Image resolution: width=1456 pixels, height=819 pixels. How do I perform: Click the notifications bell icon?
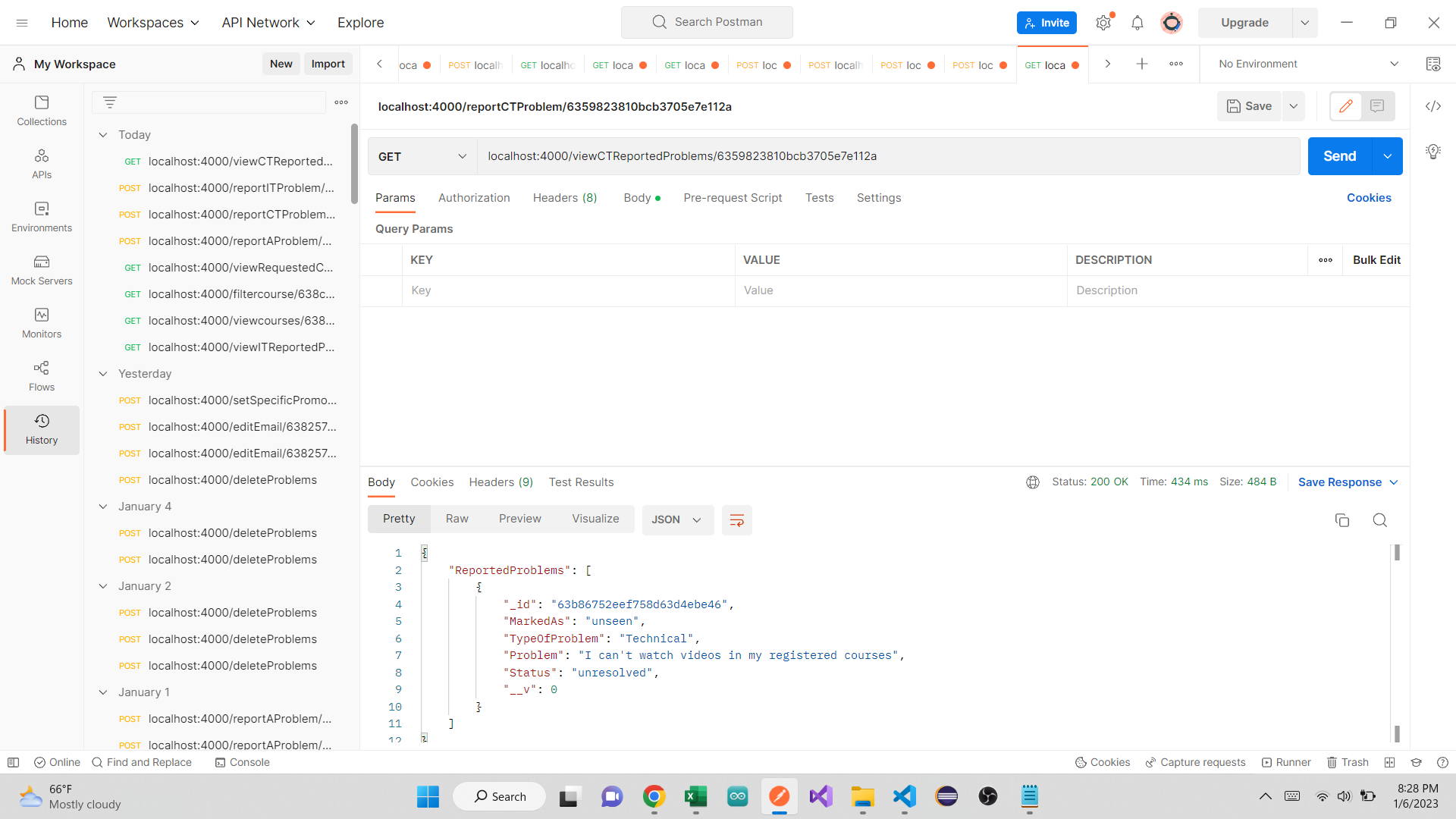[1137, 23]
